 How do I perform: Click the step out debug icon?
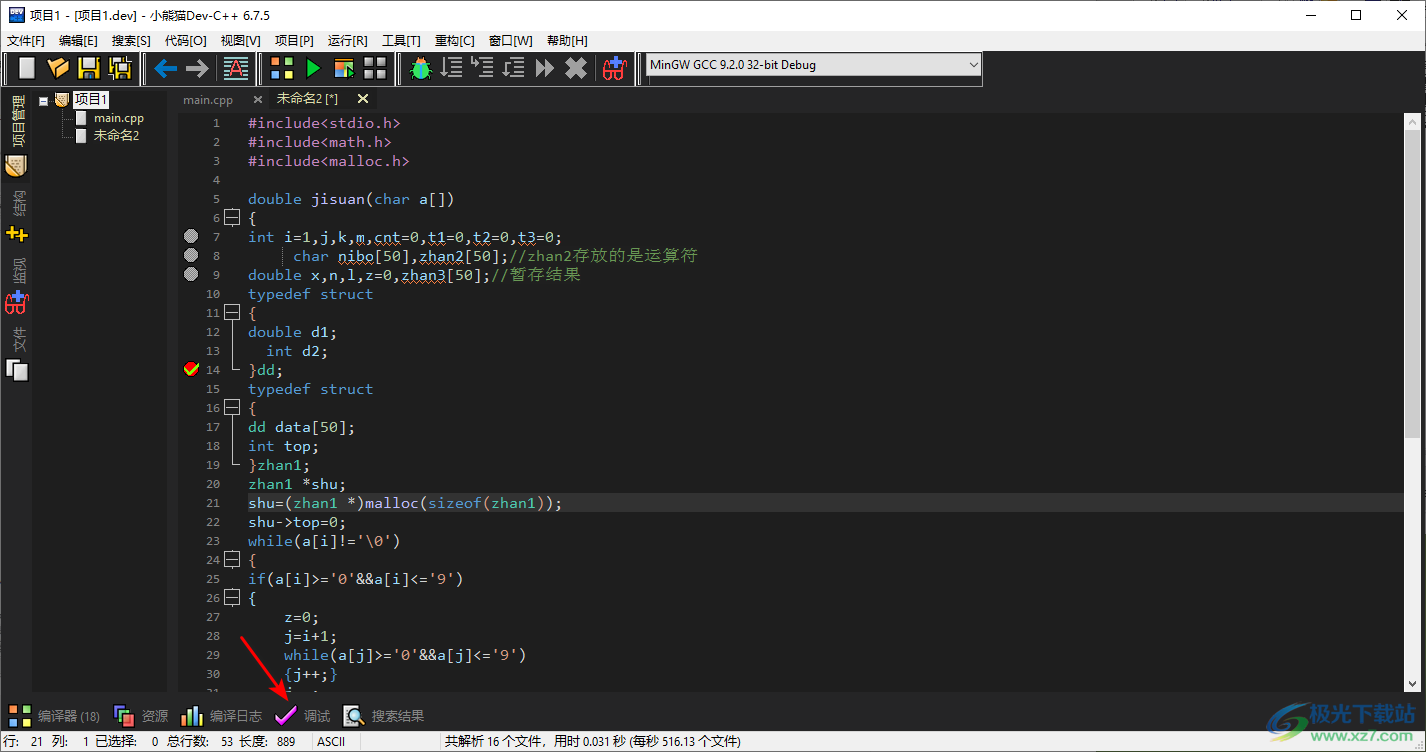click(514, 68)
